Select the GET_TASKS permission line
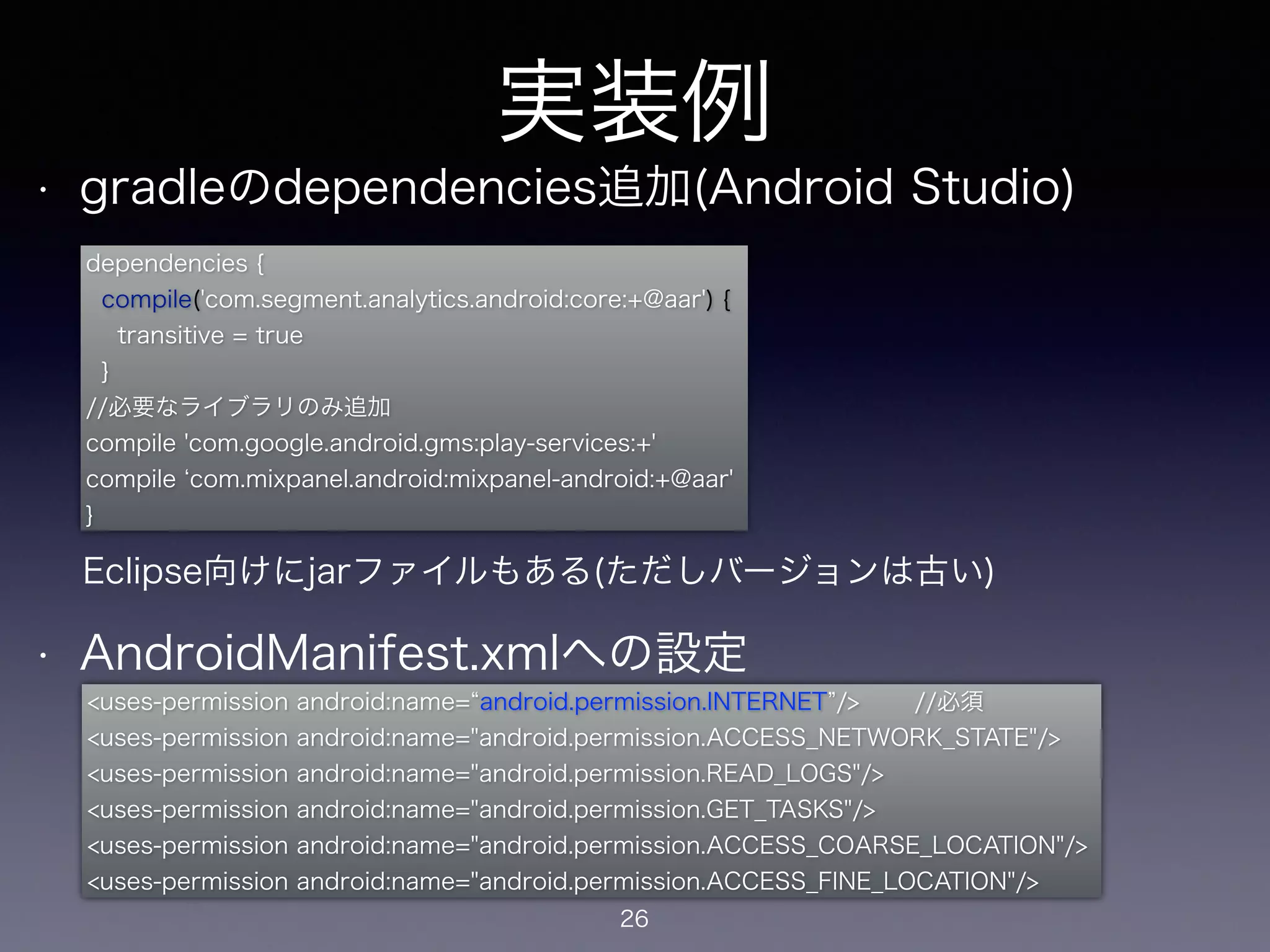 pyautogui.click(x=481, y=809)
